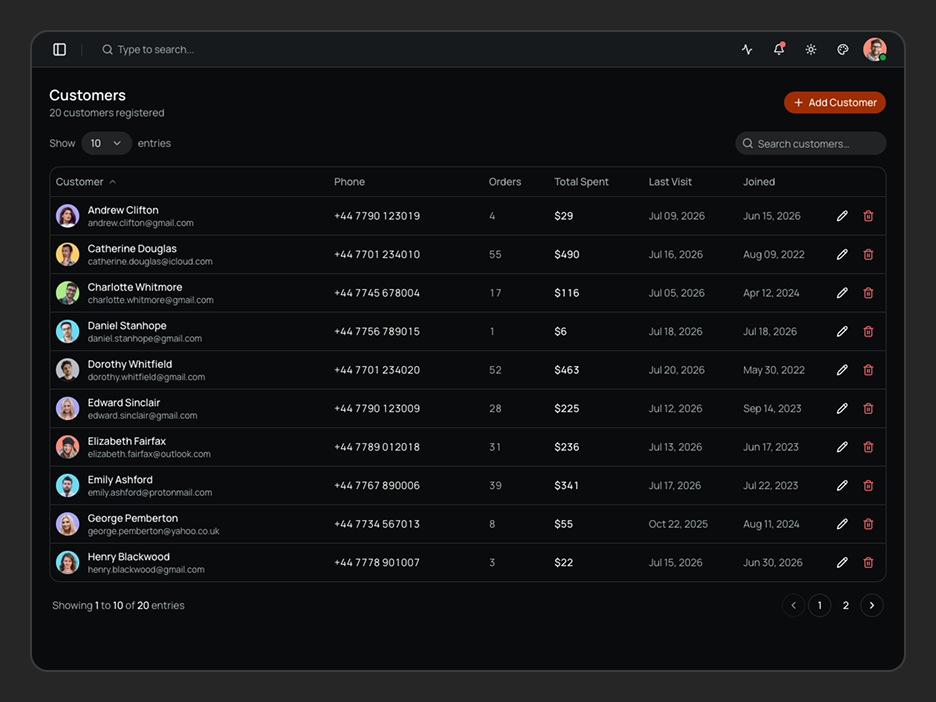936x702 pixels.
Task: Click the name Elizabeth Fairfax
Action: (x=127, y=441)
